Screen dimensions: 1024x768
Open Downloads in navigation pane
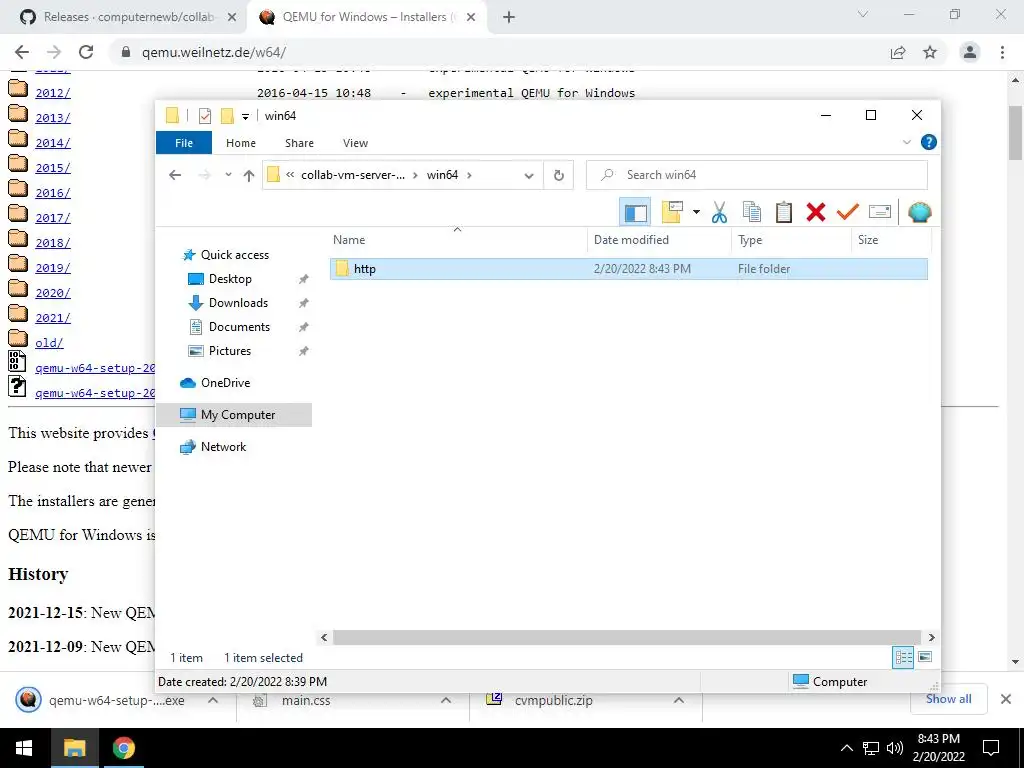pyautogui.click(x=238, y=303)
